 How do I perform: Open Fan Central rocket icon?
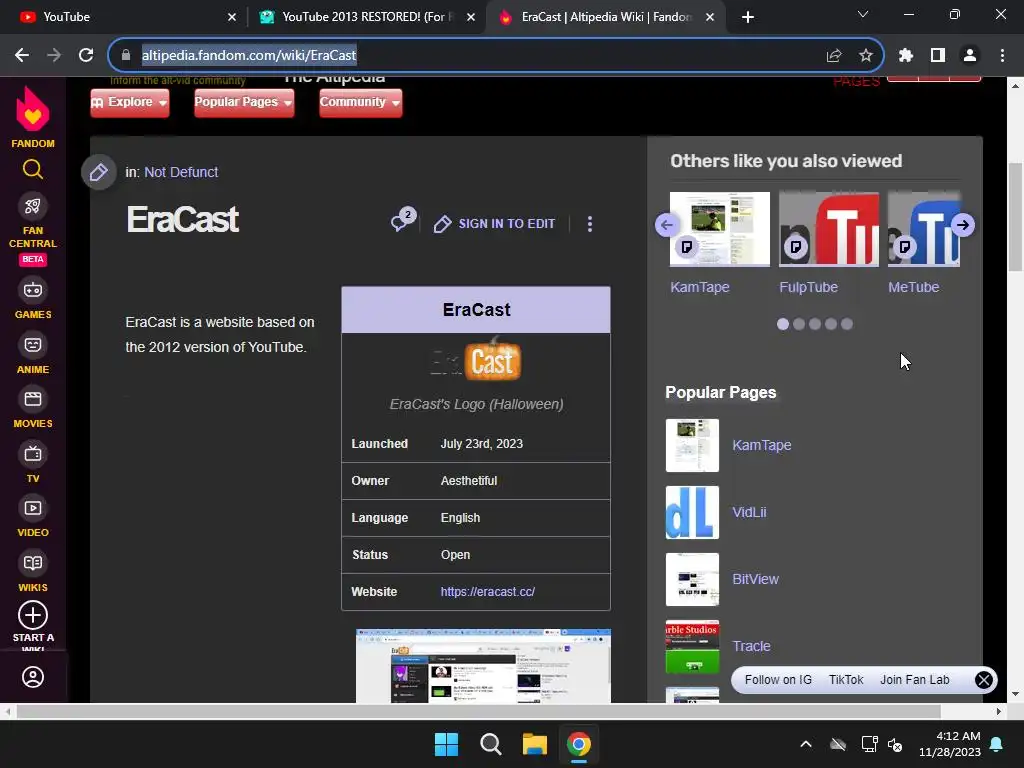(x=33, y=206)
